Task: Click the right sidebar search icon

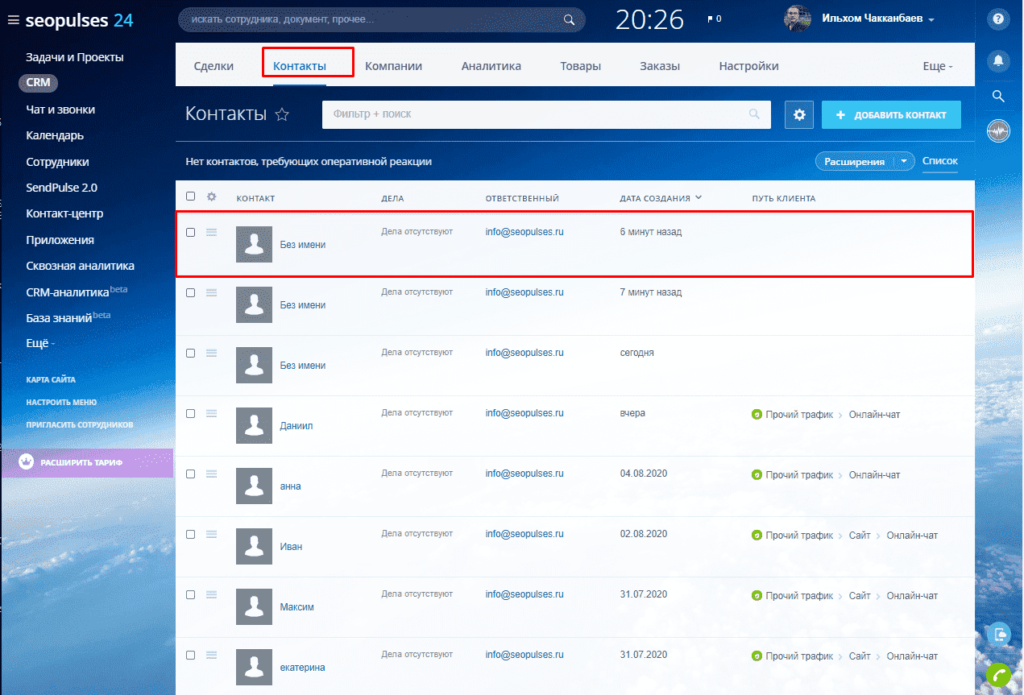Action: tap(998, 96)
